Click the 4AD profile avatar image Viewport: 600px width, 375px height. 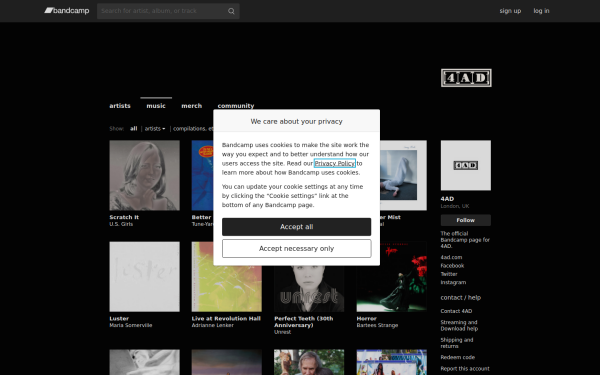pos(466,165)
